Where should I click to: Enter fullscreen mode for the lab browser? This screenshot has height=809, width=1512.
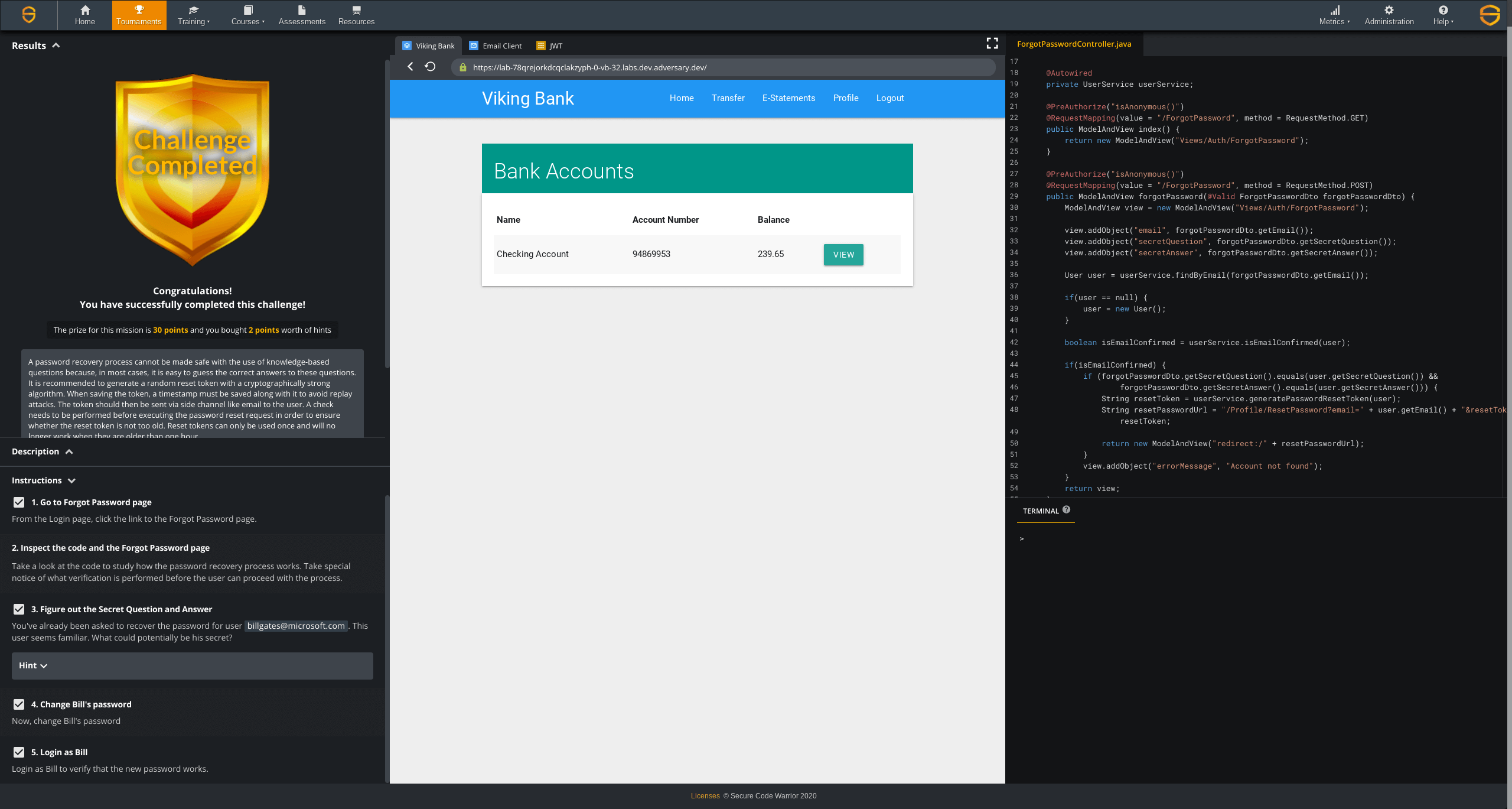pos(992,43)
